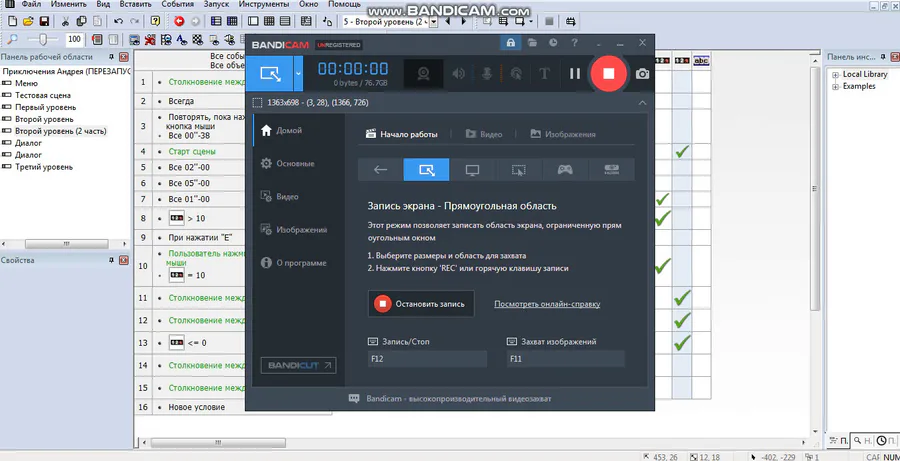Image resolution: width=900 pixels, height=461 pixels.
Task: Click the Cut scissors toolbar icon
Action: click(65, 21)
